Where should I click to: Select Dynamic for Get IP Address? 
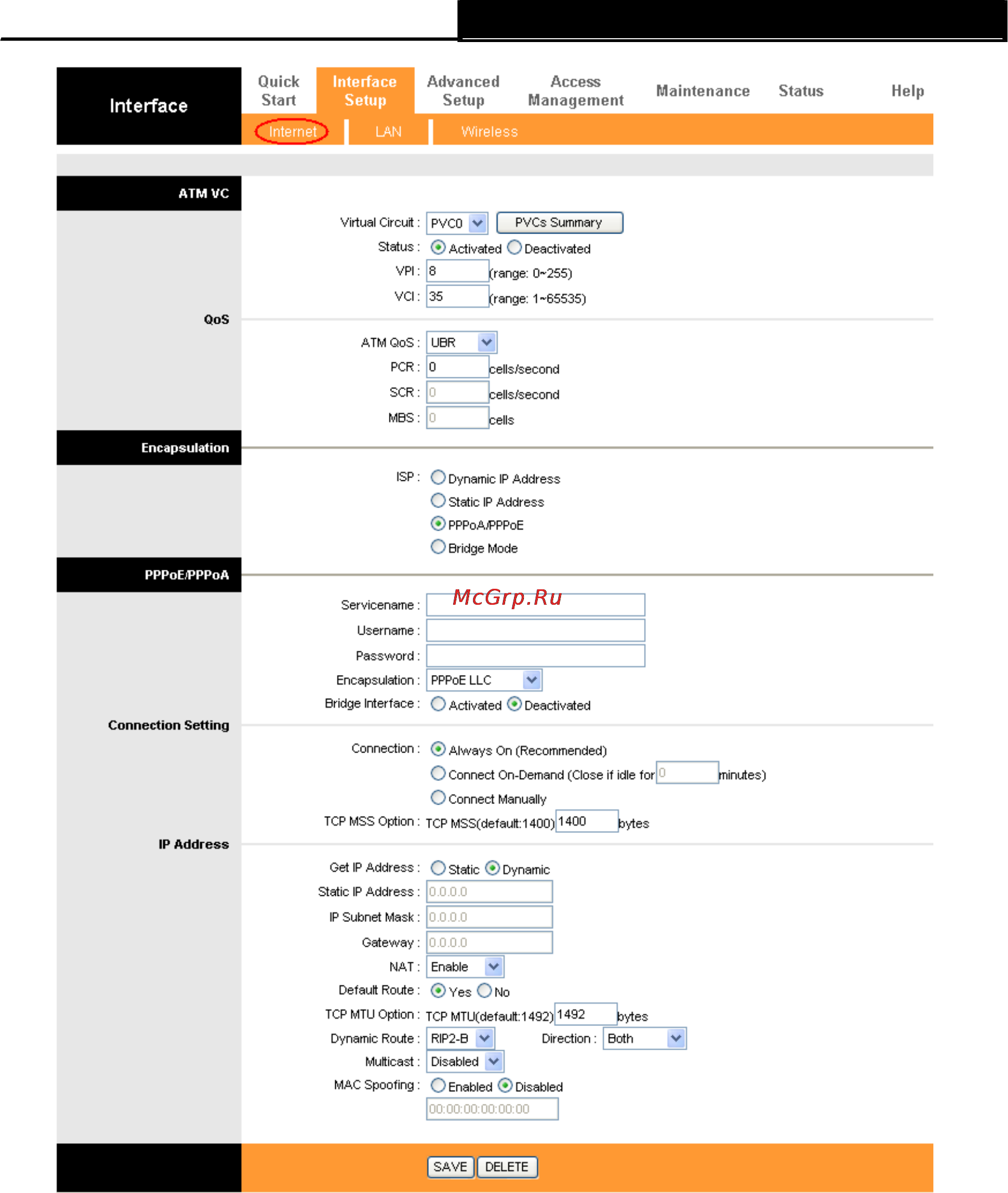[492, 868]
